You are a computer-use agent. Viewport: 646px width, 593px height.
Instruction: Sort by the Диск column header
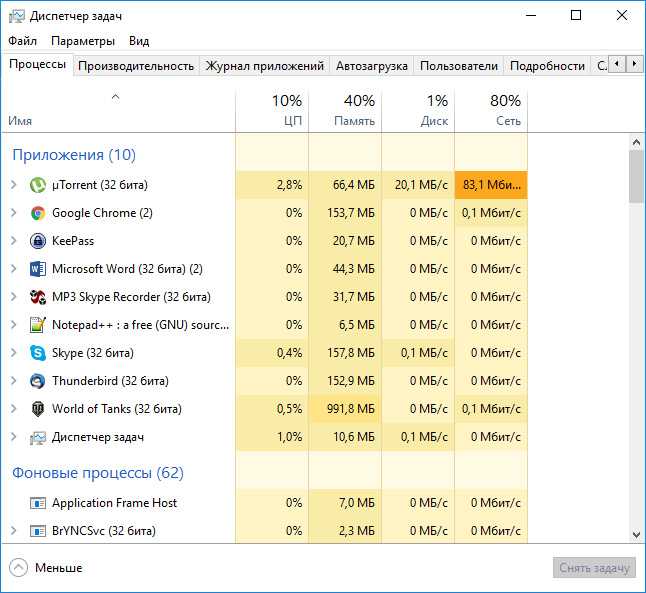pyautogui.click(x=418, y=110)
